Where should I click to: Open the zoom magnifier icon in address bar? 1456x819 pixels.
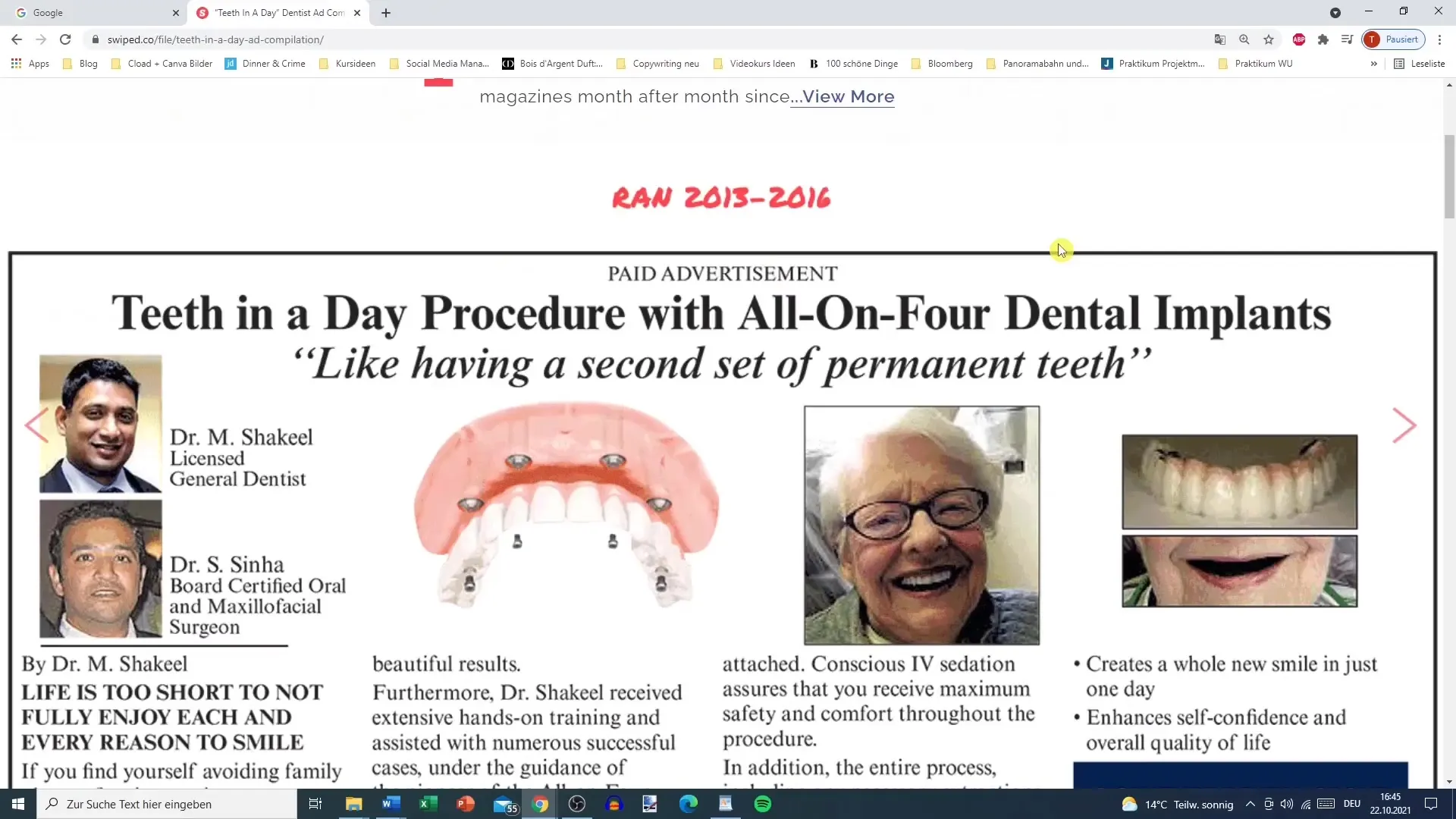point(1244,39)
